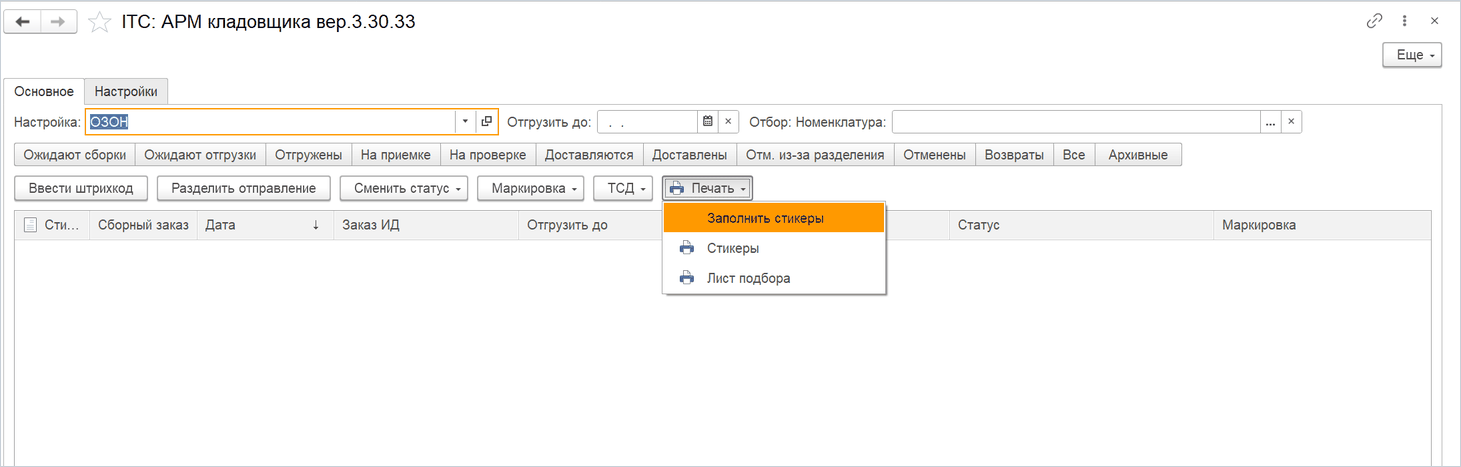Show Все orders
The height and width of the screenshot is (467, 1461).
[x=1074, y=155]
